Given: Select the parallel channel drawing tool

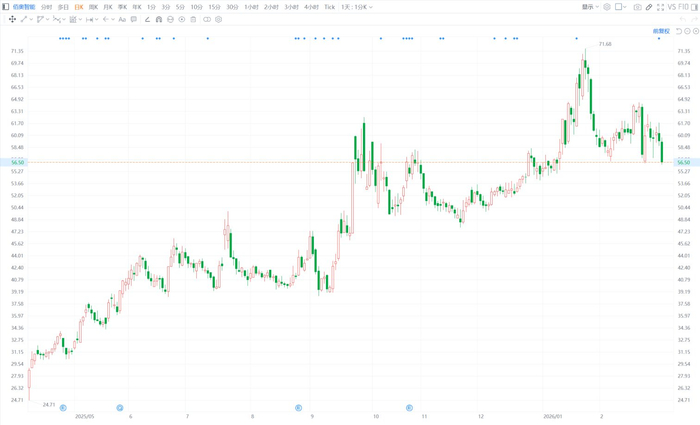Looking at the screenshot, I should (40, 19).
